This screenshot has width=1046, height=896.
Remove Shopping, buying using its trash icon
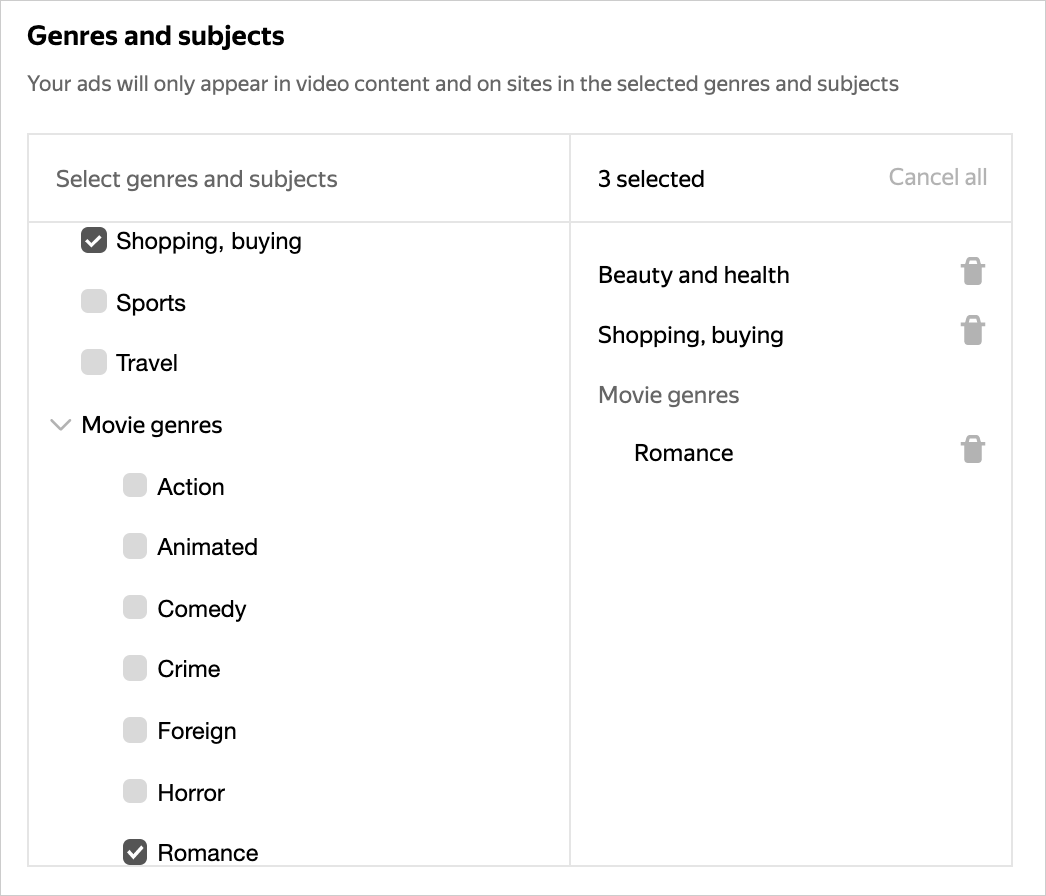(x=972, y=331)
